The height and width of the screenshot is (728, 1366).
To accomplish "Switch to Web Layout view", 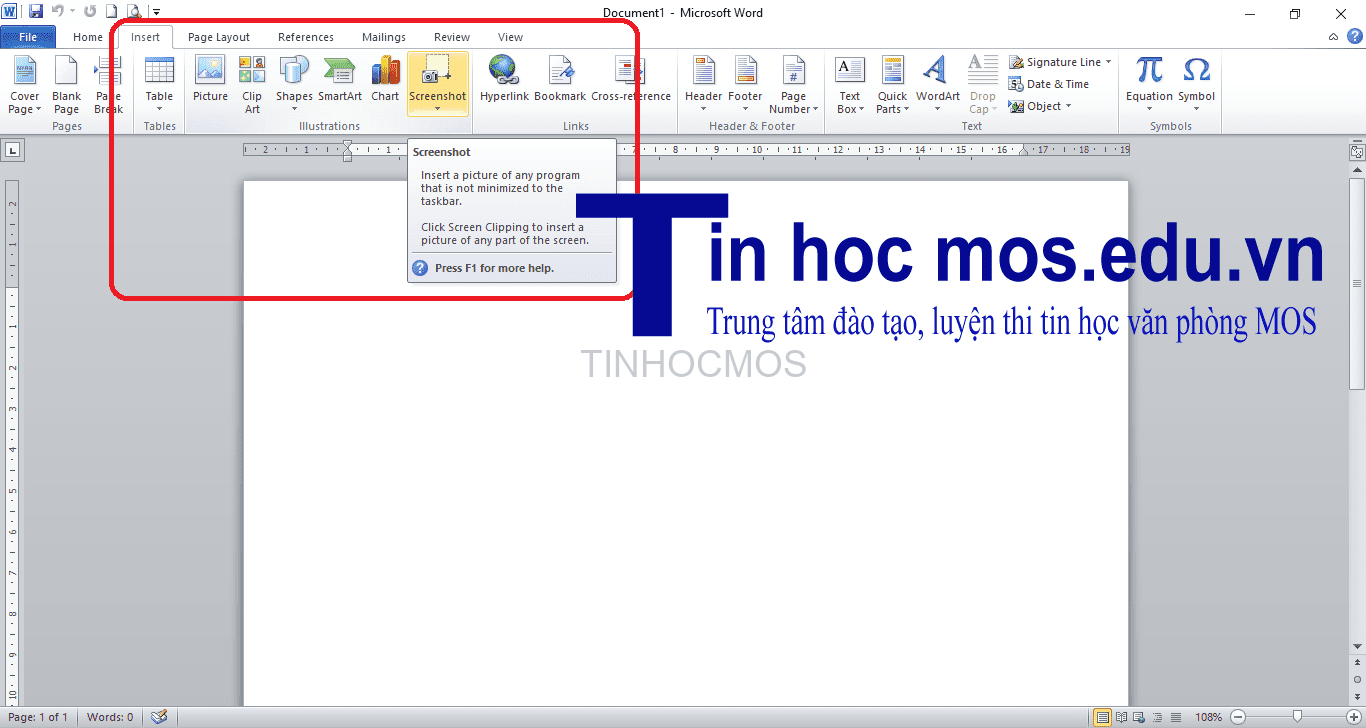I will coord(1137,717).
